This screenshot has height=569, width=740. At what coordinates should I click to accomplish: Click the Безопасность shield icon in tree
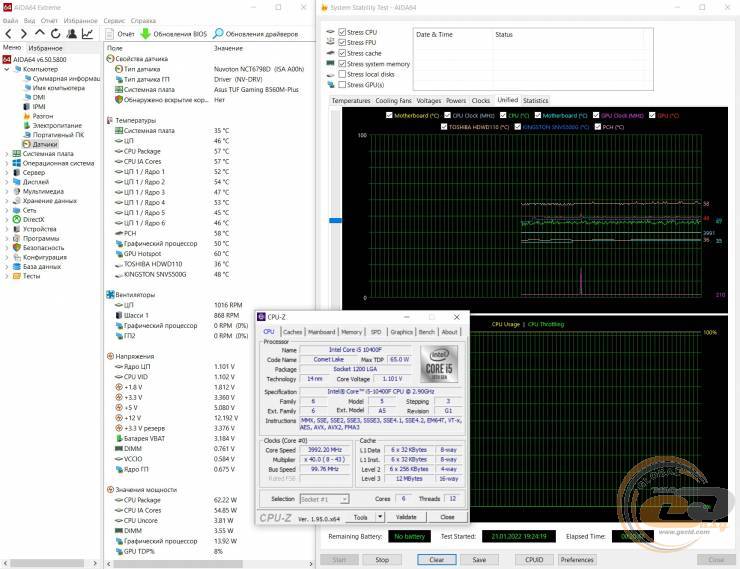coord(17,248)
